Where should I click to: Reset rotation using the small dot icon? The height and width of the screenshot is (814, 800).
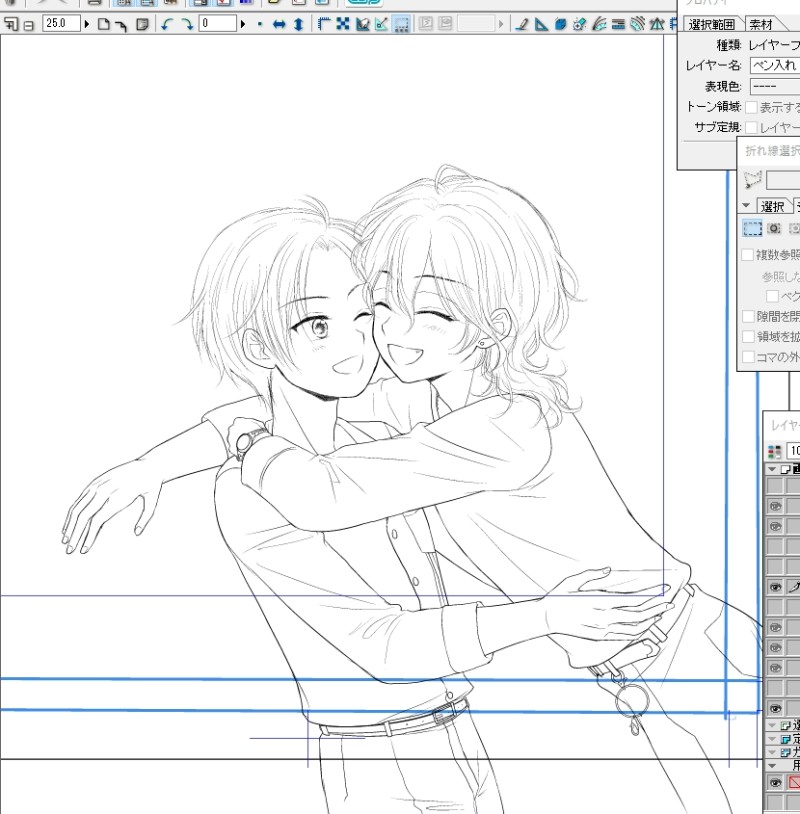pos(260,24)
